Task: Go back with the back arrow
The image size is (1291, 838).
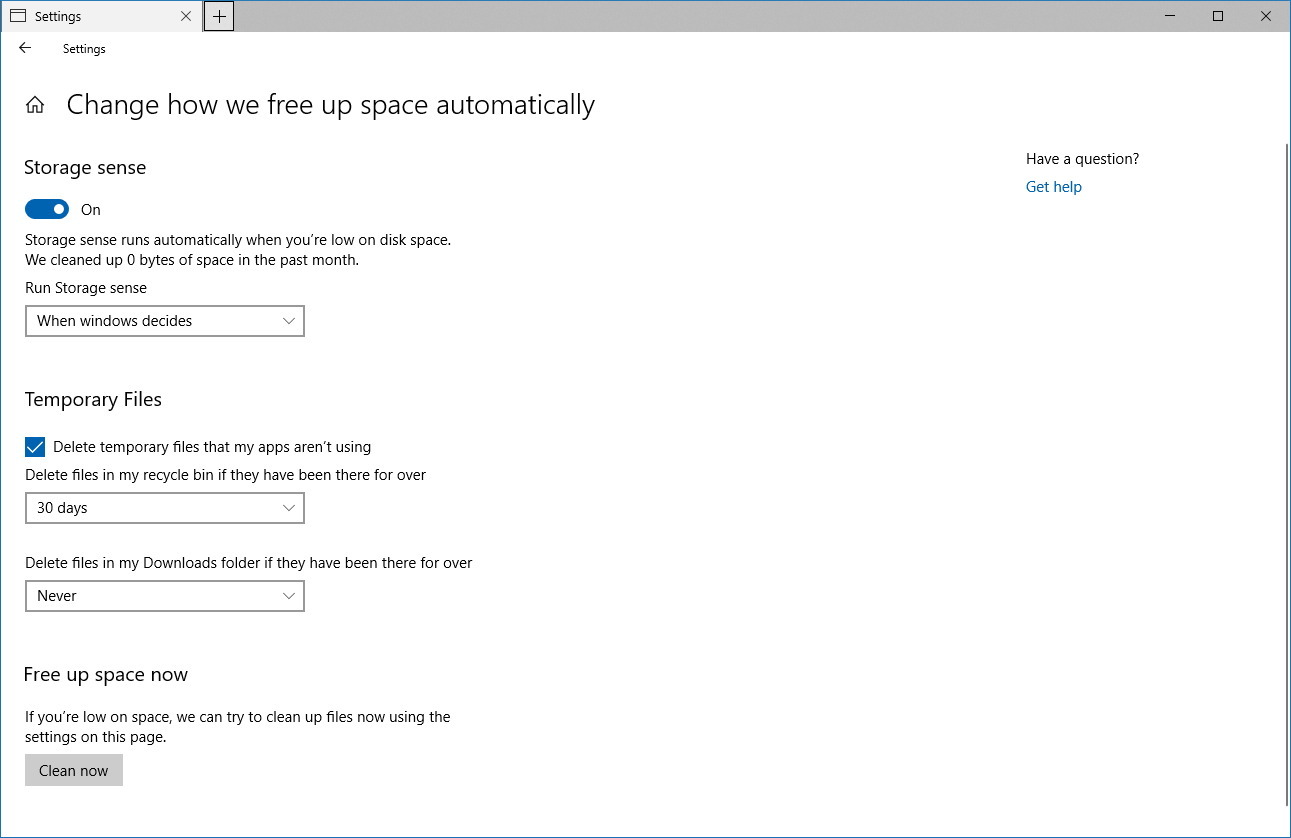Action: tap(25, 48)
